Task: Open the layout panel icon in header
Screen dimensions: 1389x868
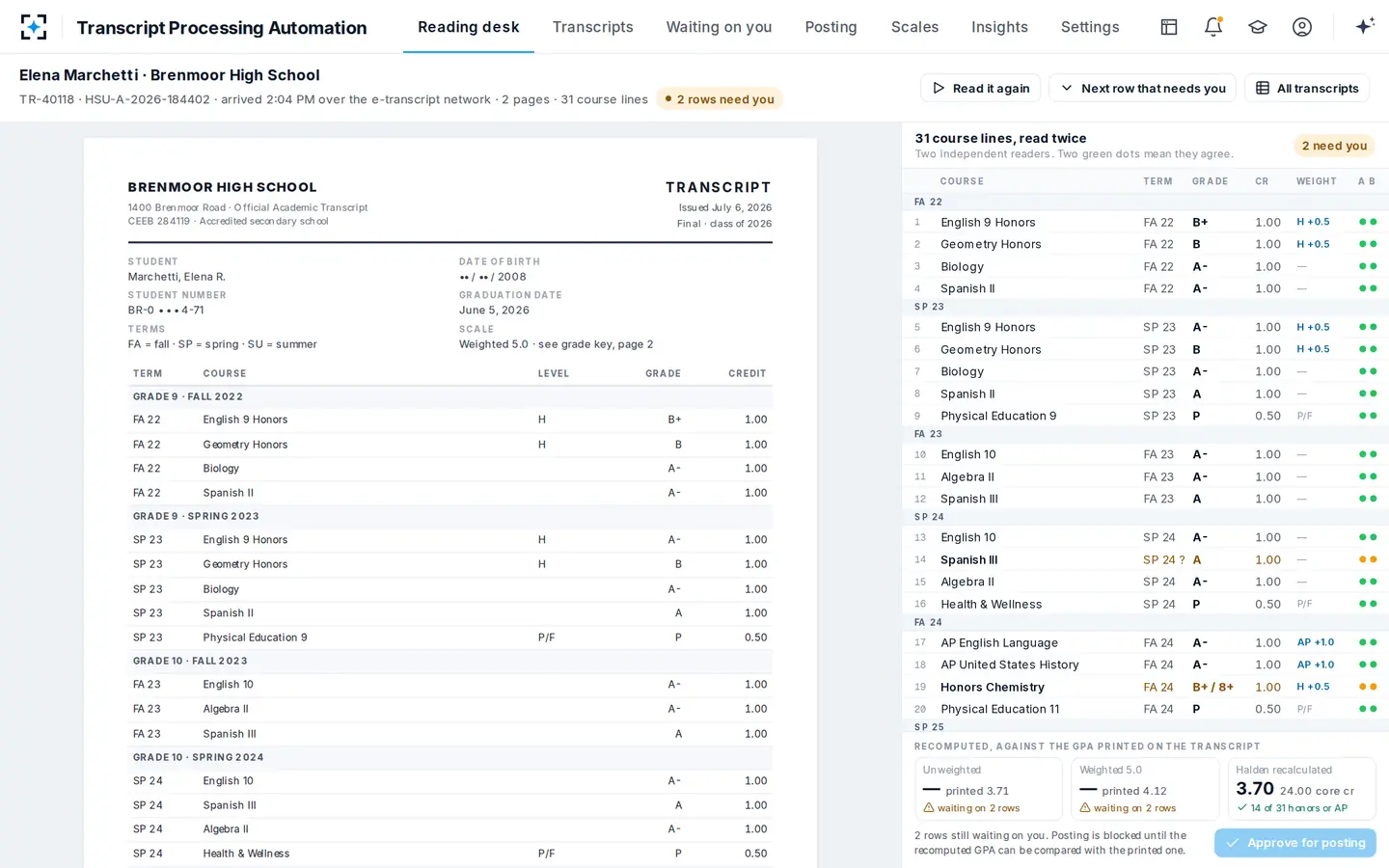Action: [x=1169, y=27]
